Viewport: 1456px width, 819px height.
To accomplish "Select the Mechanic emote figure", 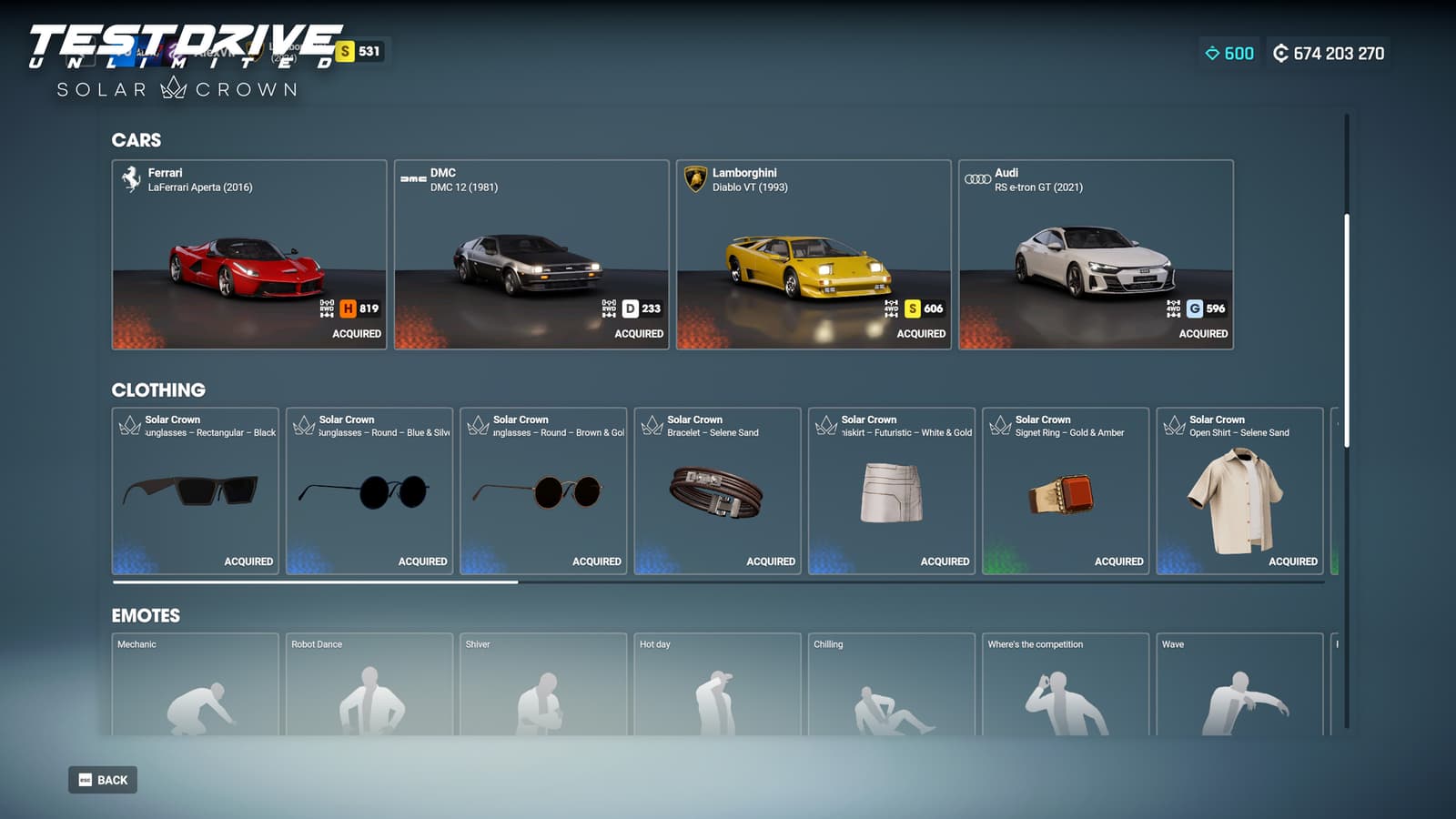I will (200, 708).
